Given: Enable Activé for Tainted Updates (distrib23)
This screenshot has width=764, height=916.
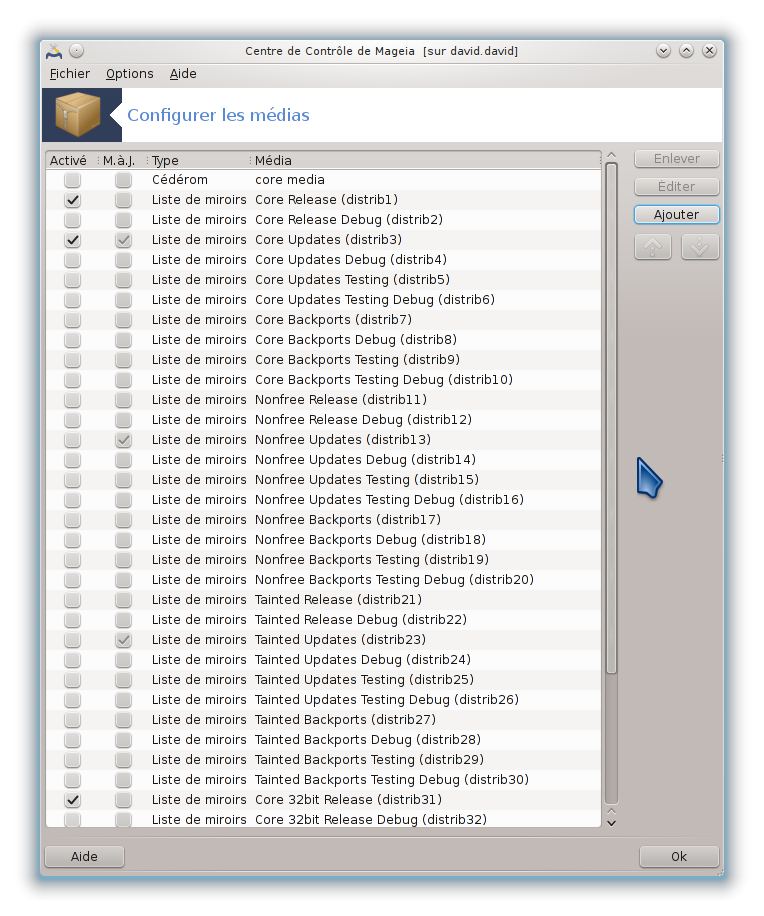Looking at the screenshot, I should [72, 640].
